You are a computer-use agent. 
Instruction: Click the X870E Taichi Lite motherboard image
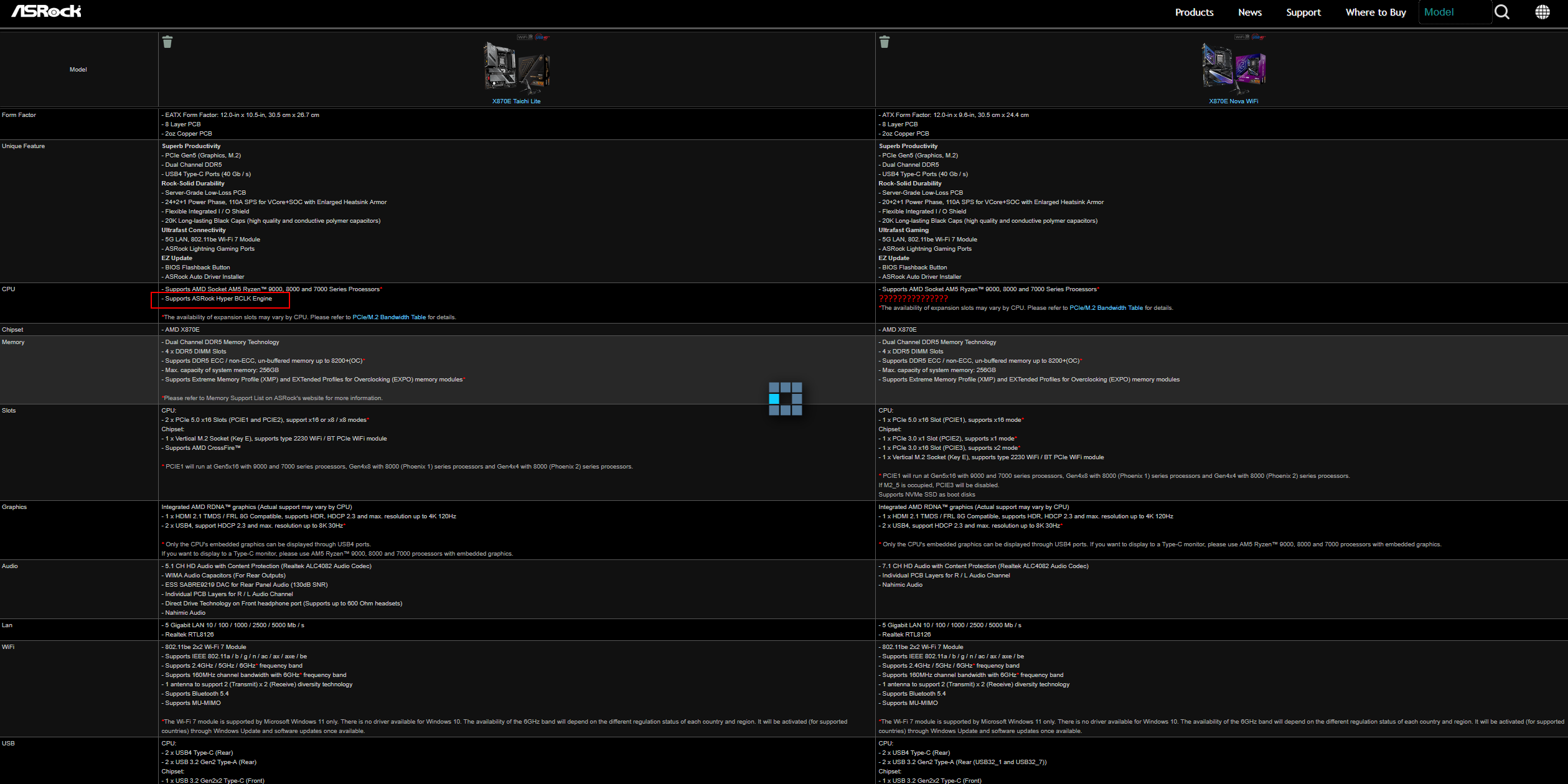coord(517,67)
